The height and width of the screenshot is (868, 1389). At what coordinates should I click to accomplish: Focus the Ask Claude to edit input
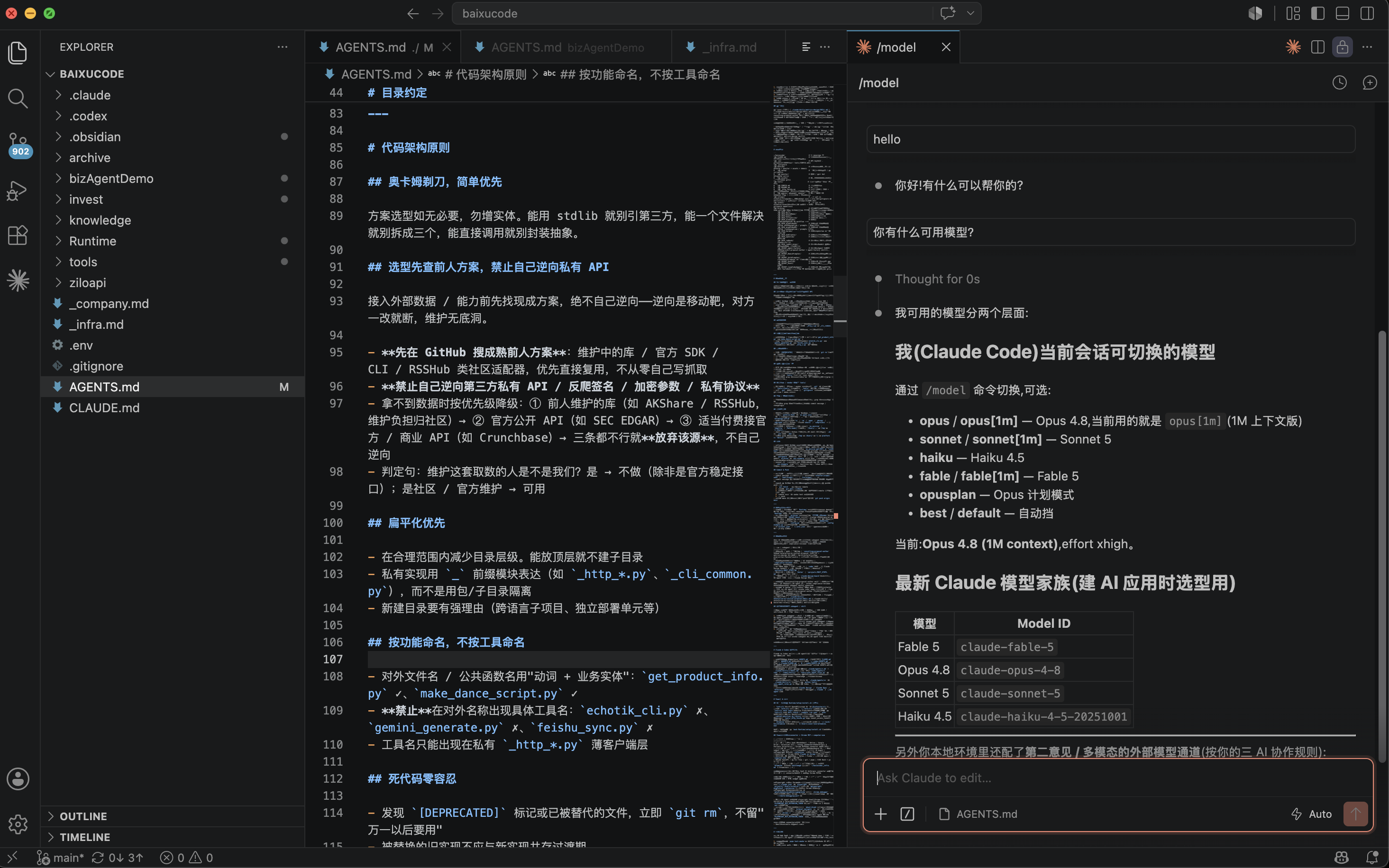point(1117,778)
